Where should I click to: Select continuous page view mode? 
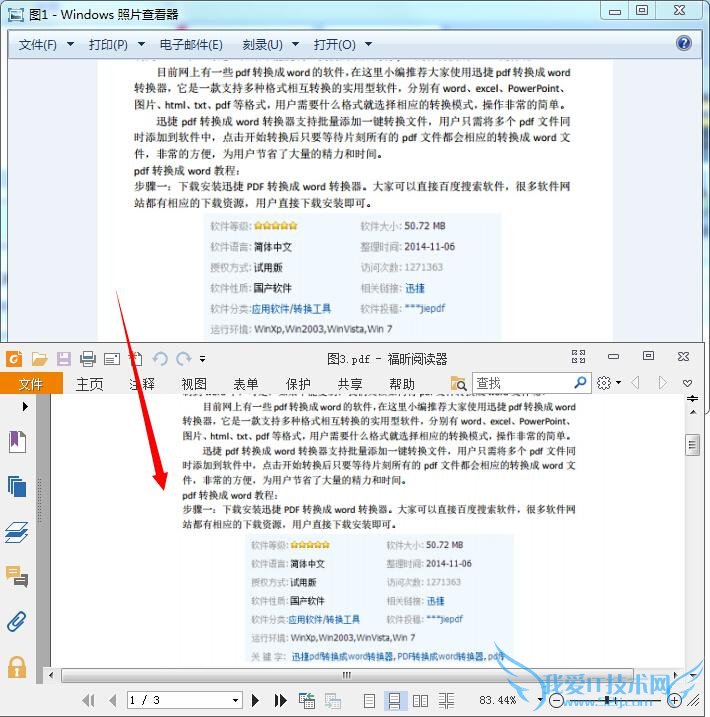pos(395,701)
